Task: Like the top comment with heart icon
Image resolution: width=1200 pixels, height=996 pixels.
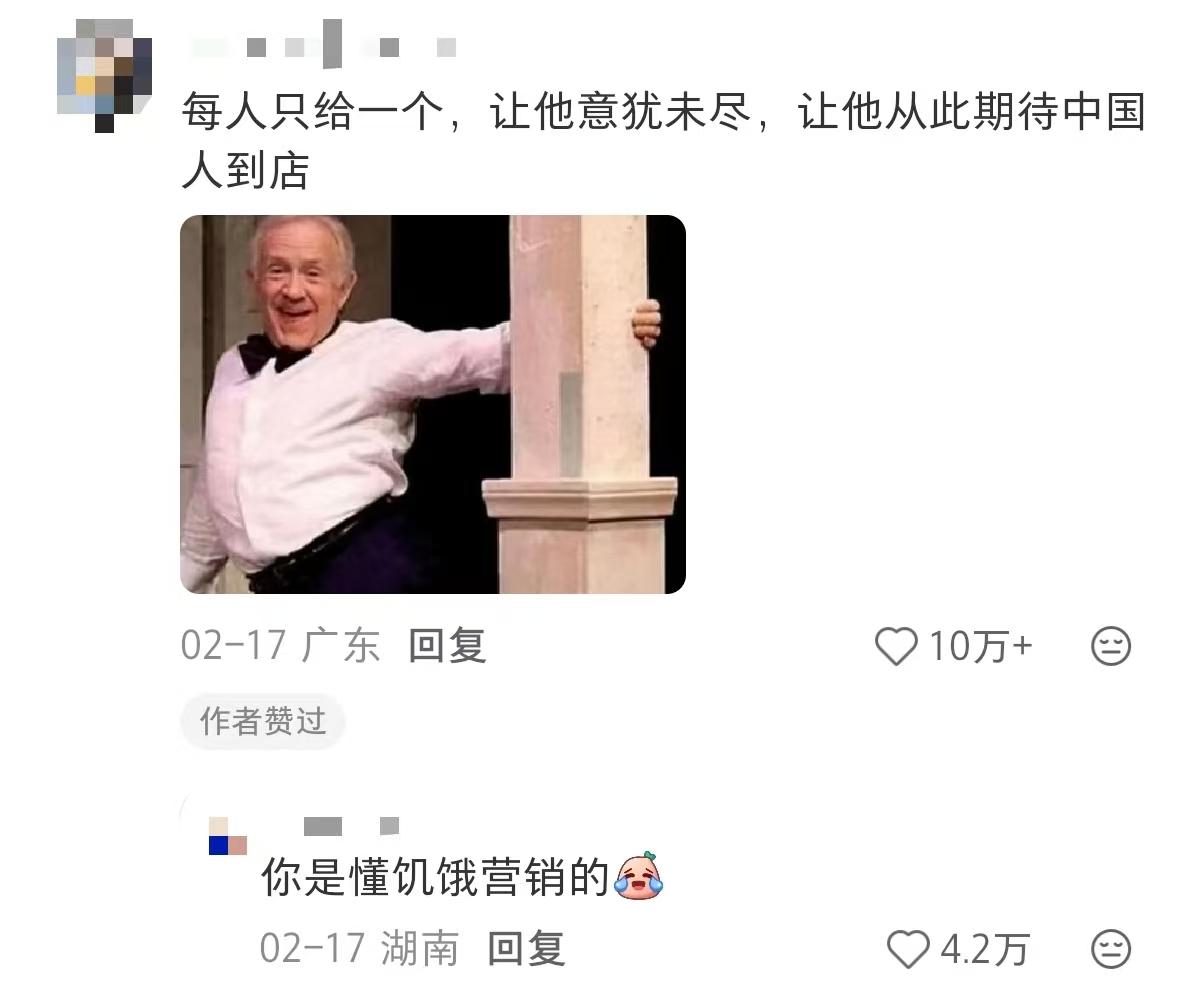Action: (896, 647)
